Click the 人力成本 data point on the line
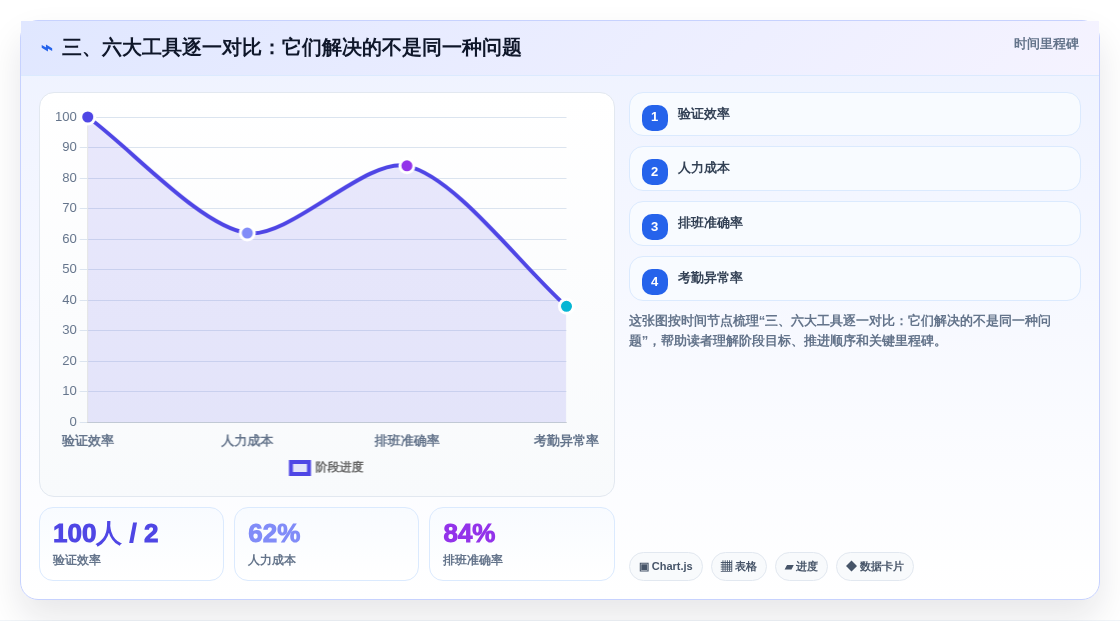Viewport: 1120px width, 621px height. coord(247,233)
